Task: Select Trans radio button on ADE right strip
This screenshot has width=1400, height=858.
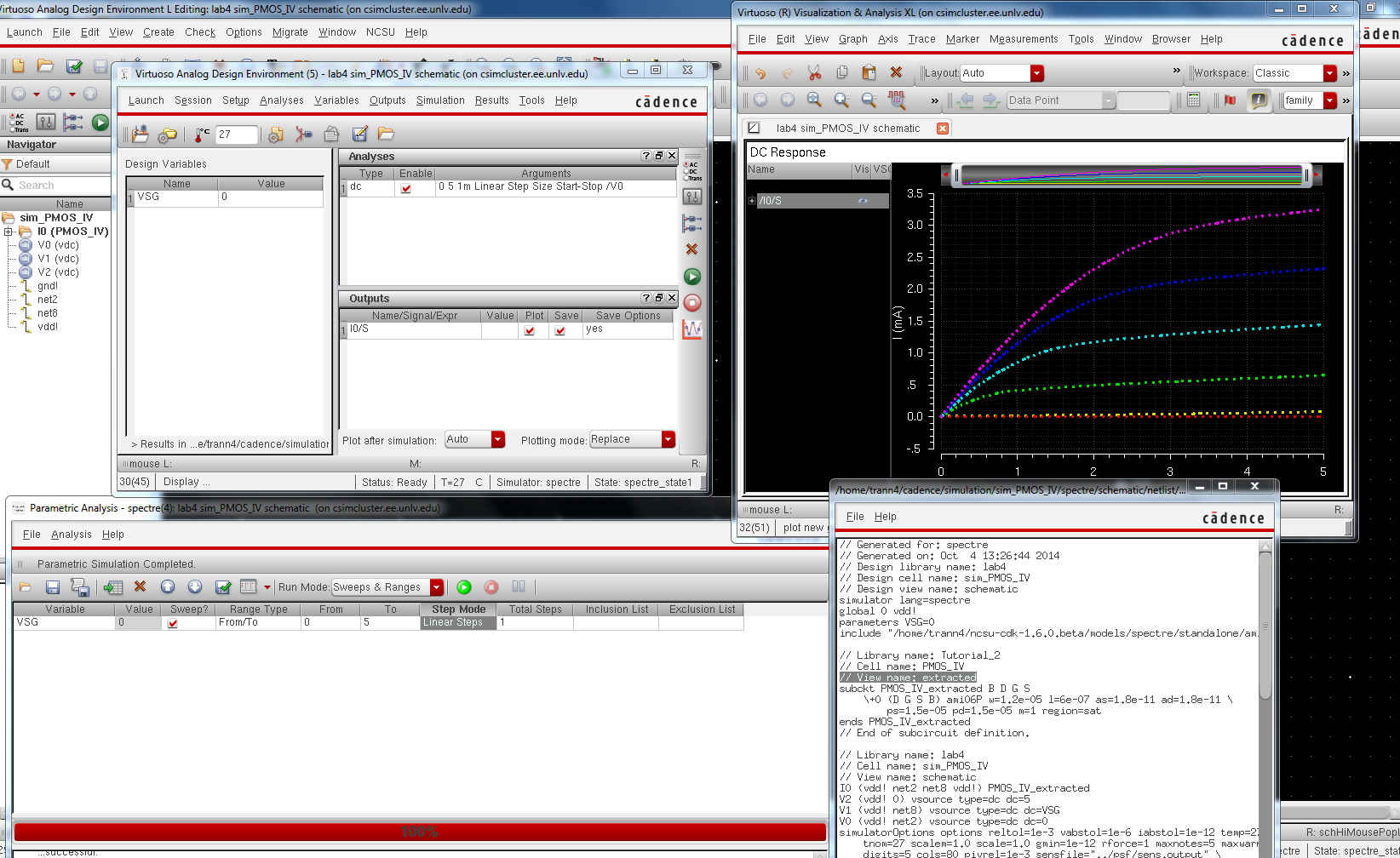Action: (692, 178)
